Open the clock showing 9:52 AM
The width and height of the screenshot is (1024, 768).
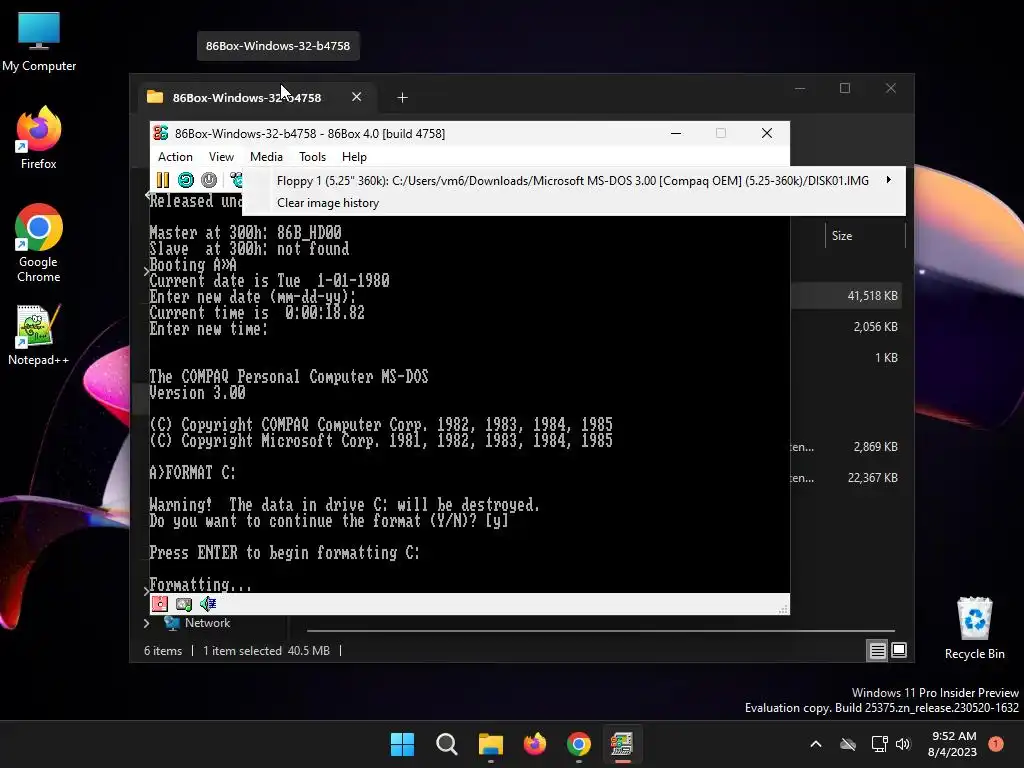click(x=953, y=744)
